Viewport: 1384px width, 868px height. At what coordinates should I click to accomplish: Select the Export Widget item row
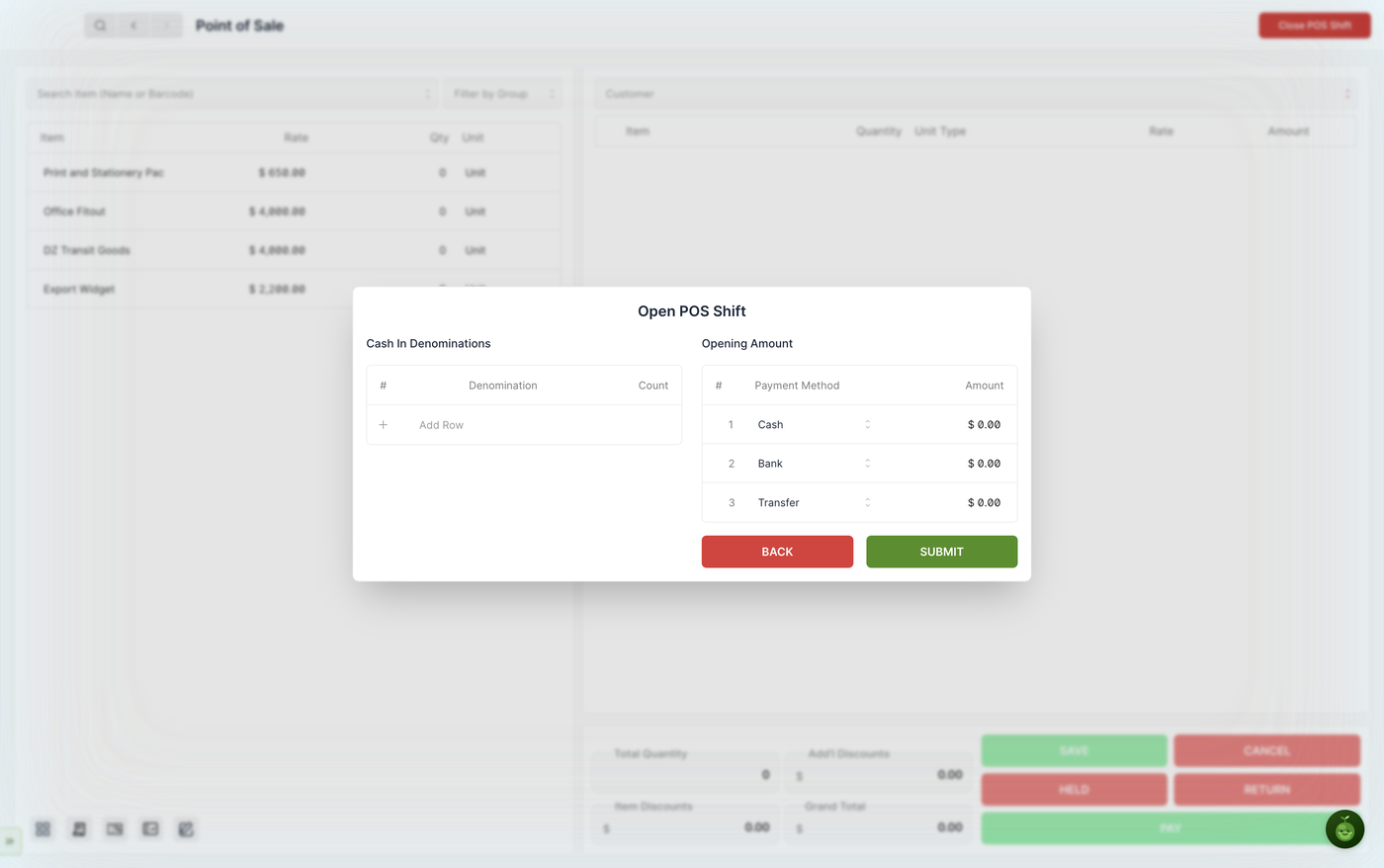295,289
